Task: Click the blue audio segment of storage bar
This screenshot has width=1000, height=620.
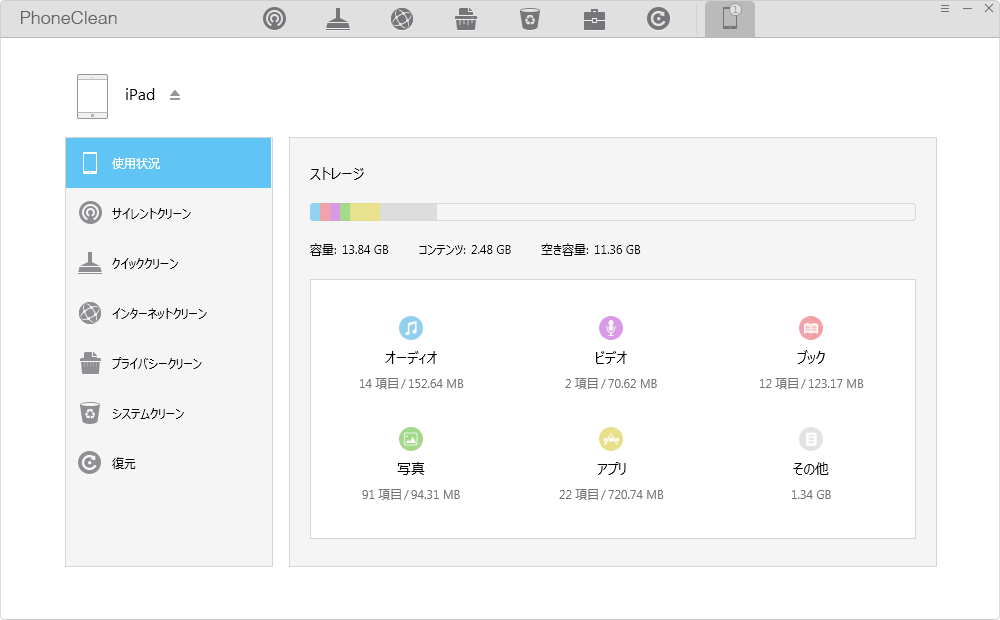Action: click(x=315, y=212)
